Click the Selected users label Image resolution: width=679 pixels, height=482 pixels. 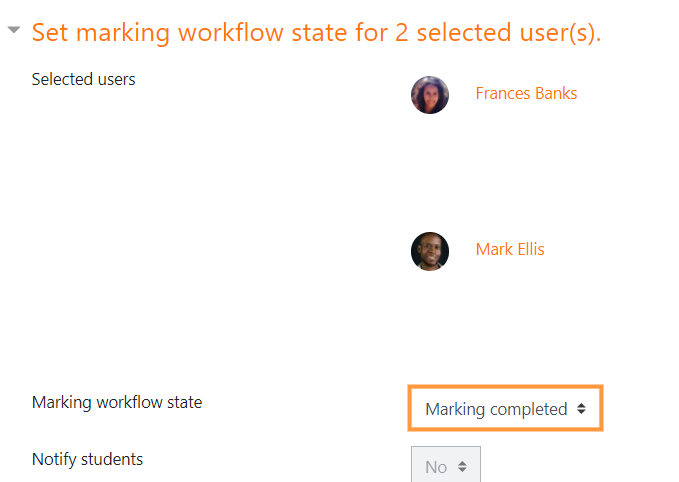tap(84, 79)
